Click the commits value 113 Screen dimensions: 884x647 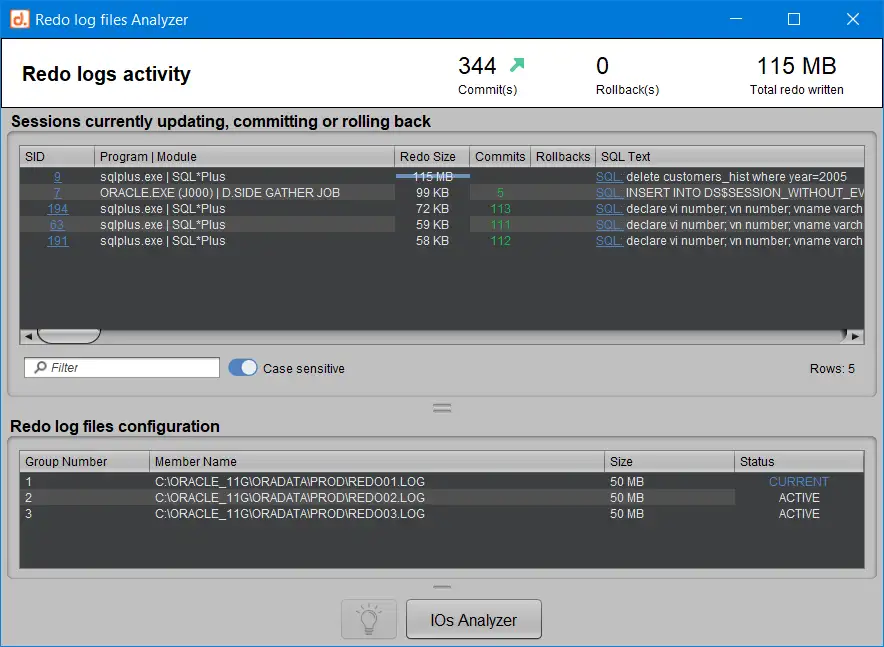[500, 209]
